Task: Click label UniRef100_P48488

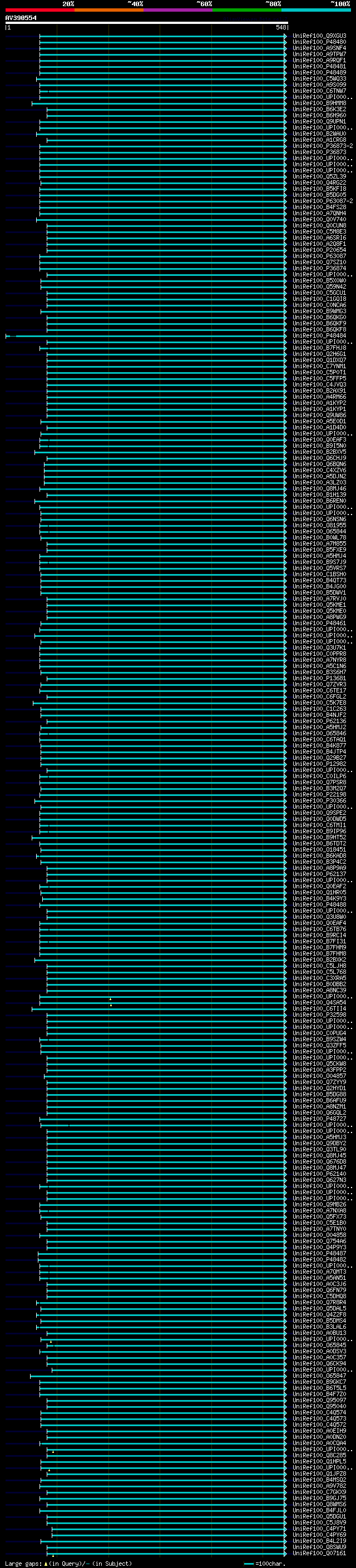Action: [x=319, y=904]
